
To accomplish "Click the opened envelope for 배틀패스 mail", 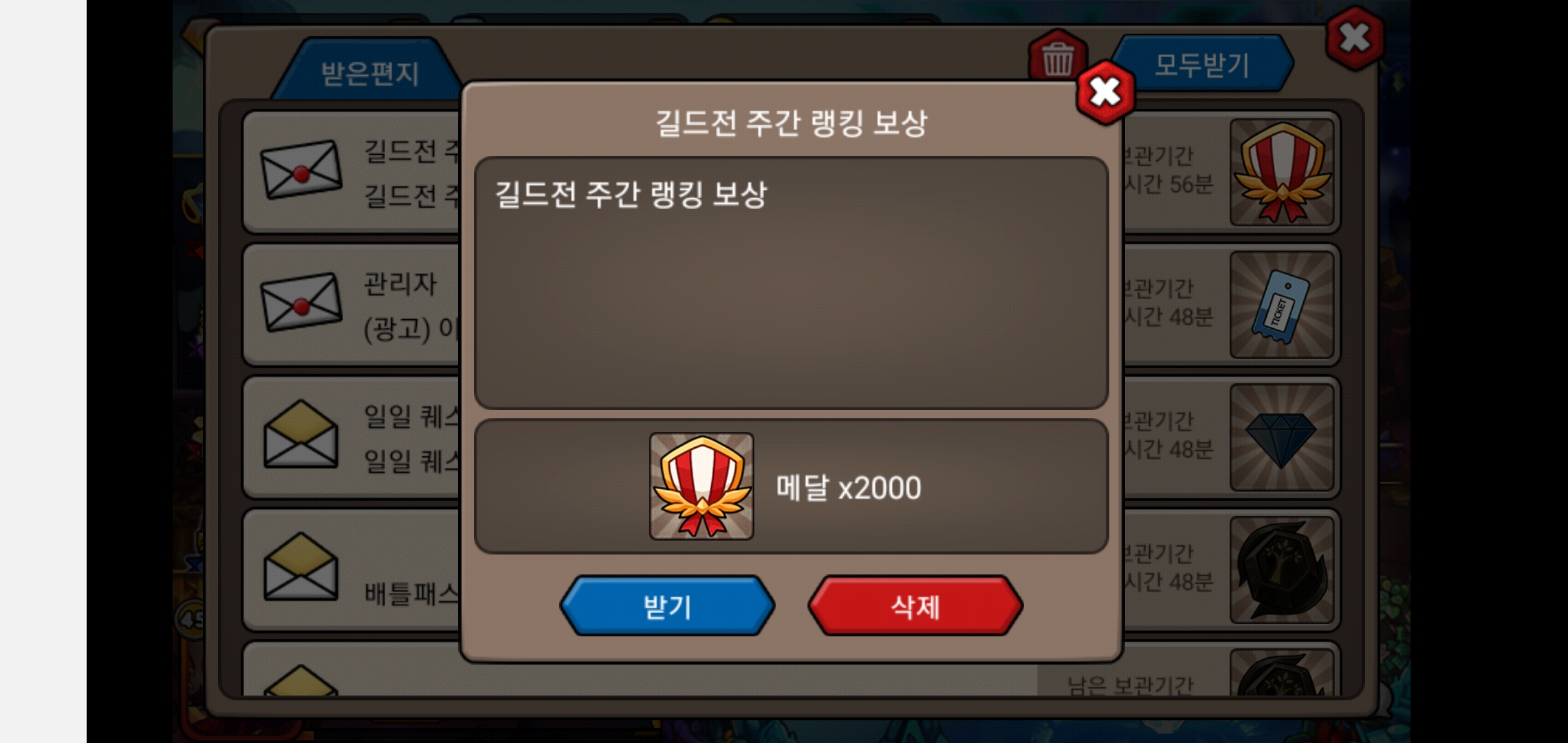I will 301,567.
